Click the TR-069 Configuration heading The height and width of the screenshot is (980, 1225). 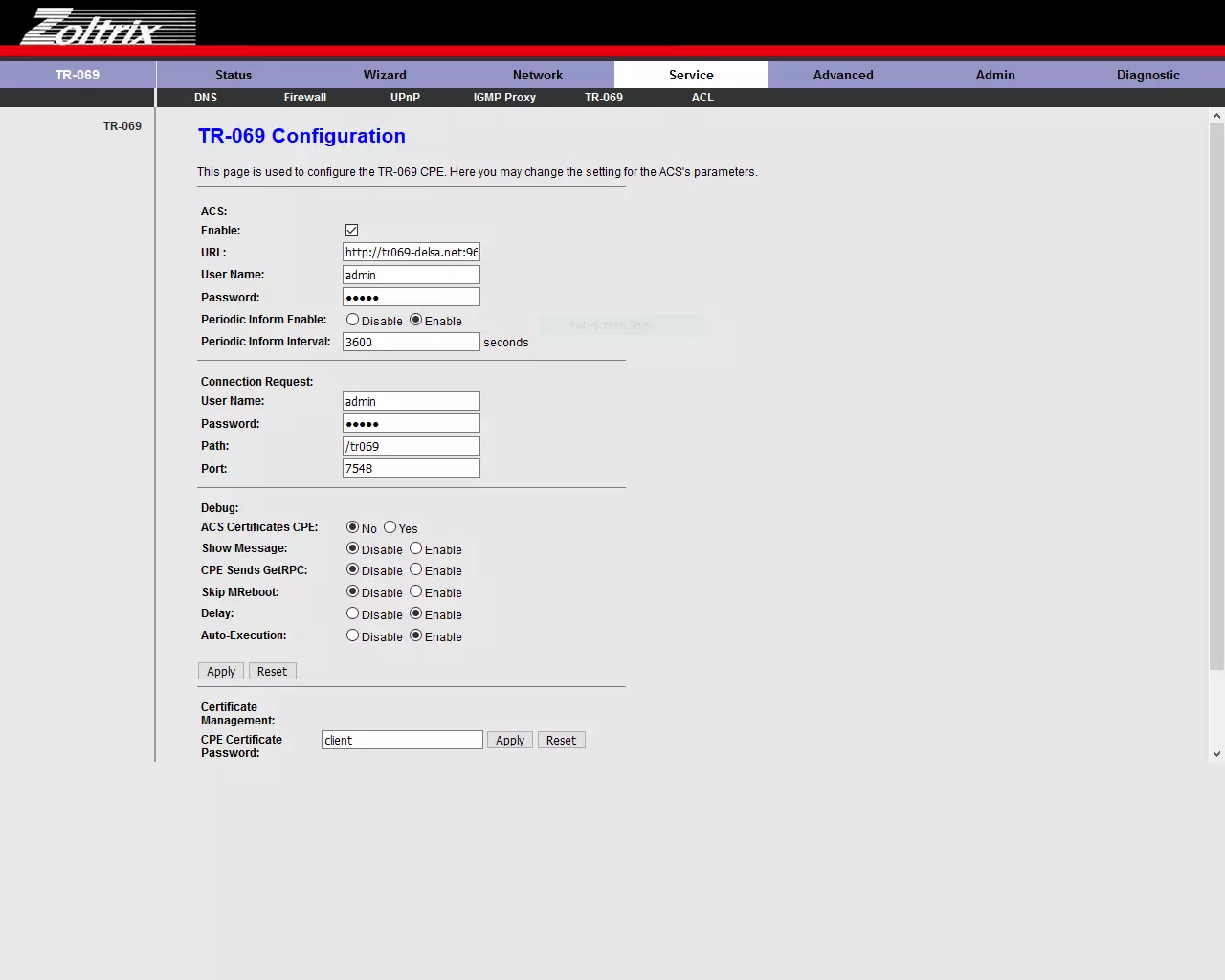(x=301, y=136)
